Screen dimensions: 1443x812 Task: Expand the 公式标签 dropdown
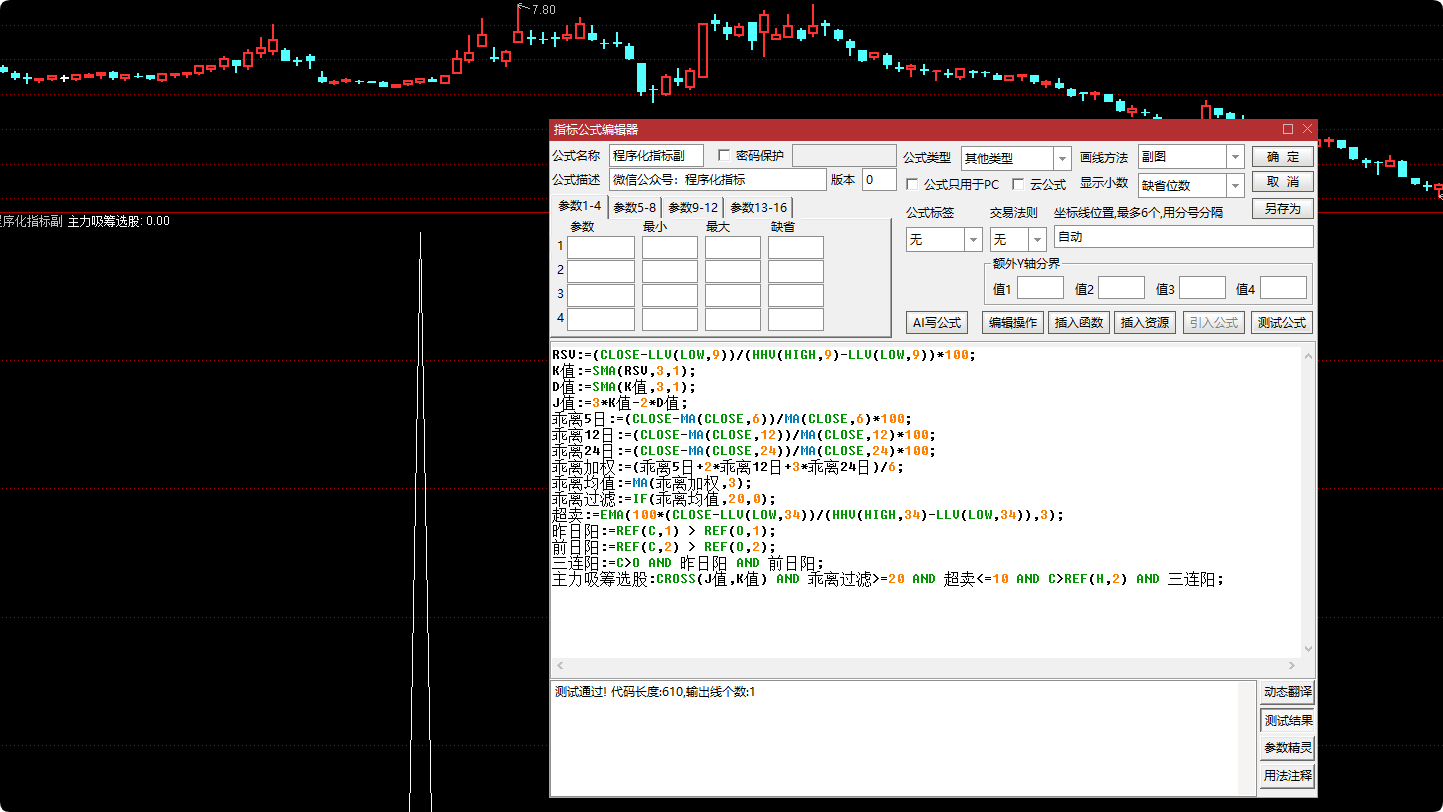pyautogui.click(x=944, y=239)
